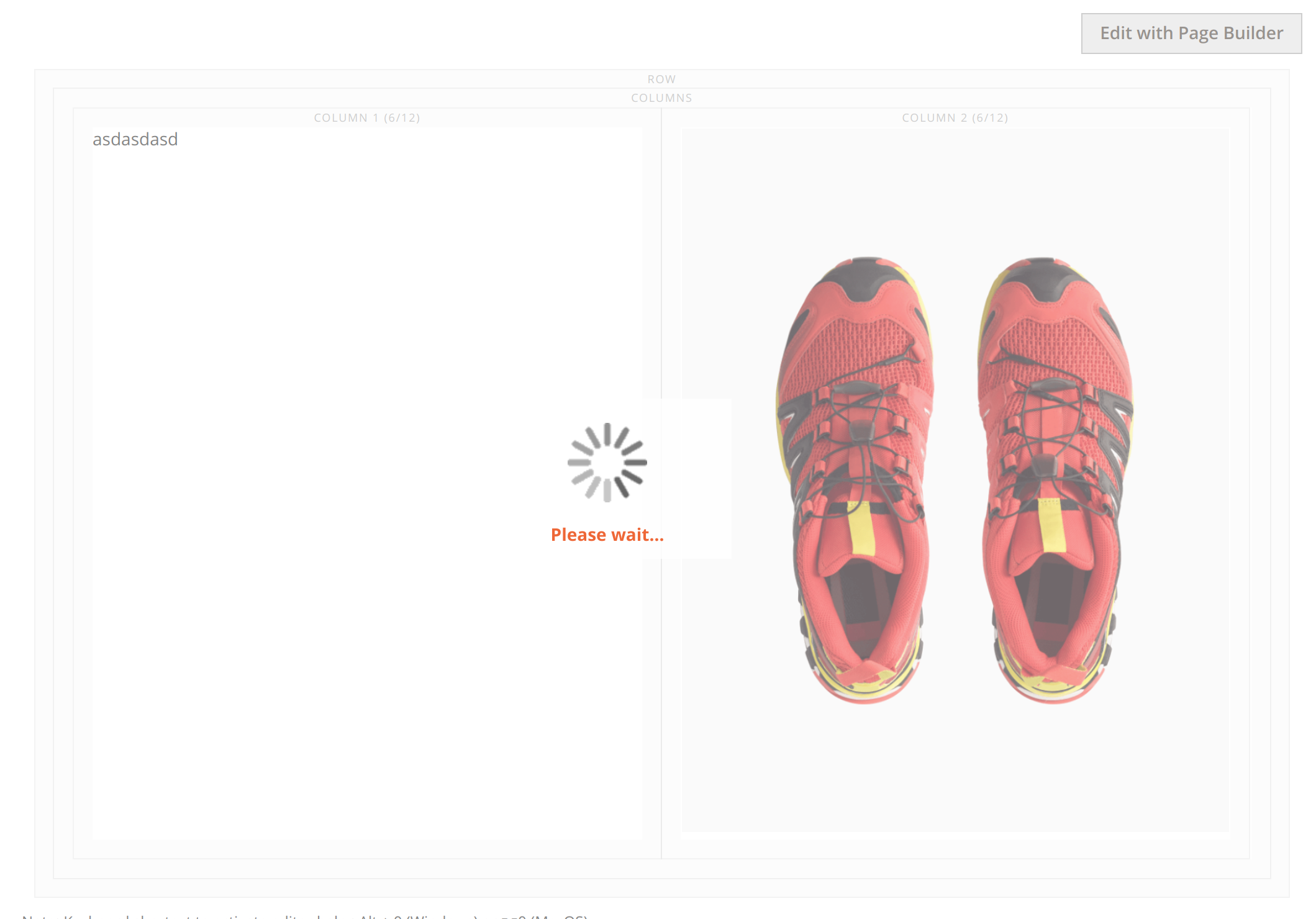Click the COLUMNS section label
Viewport: 1316px width, 919px height.
661,97
